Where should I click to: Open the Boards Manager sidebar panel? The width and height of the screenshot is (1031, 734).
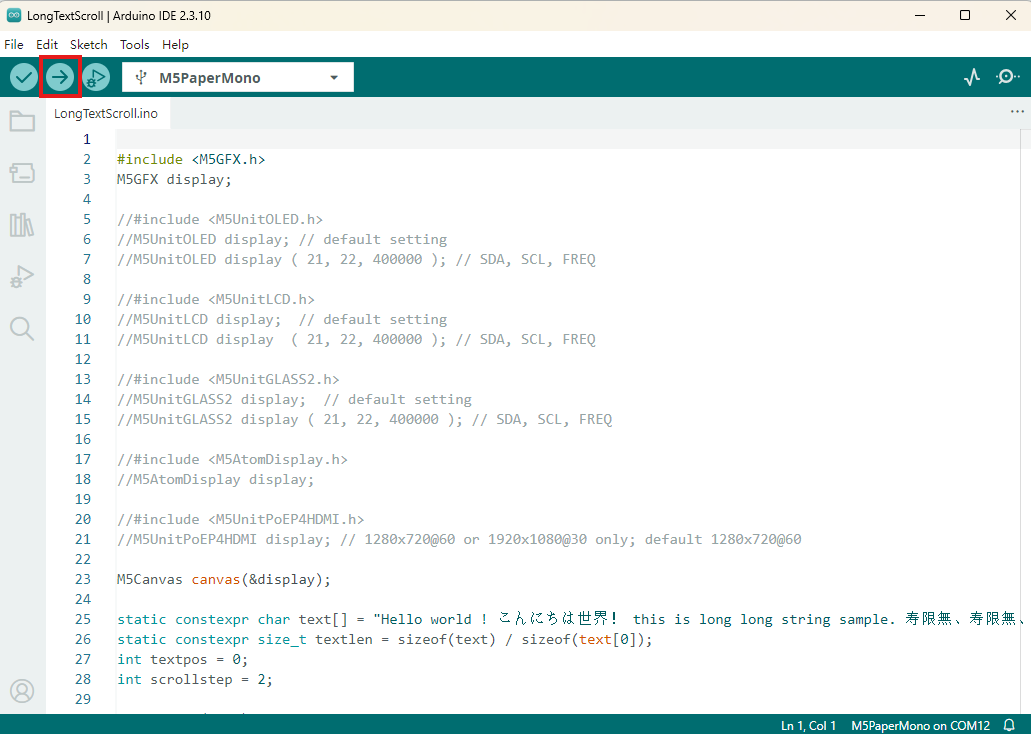coord(22,173)
